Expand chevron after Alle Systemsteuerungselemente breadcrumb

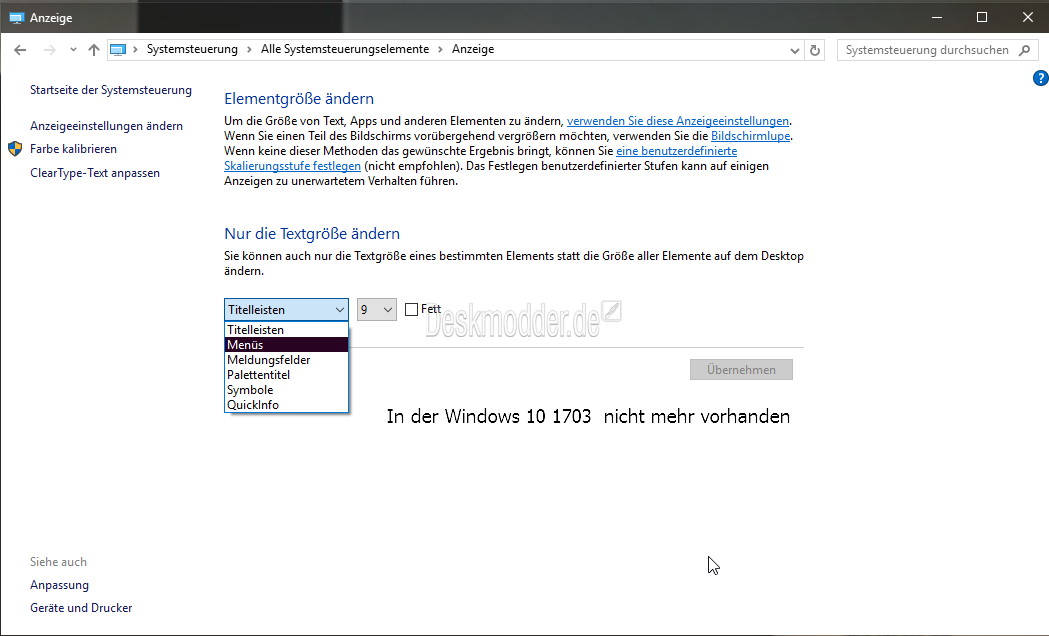[x=441, y=49]
